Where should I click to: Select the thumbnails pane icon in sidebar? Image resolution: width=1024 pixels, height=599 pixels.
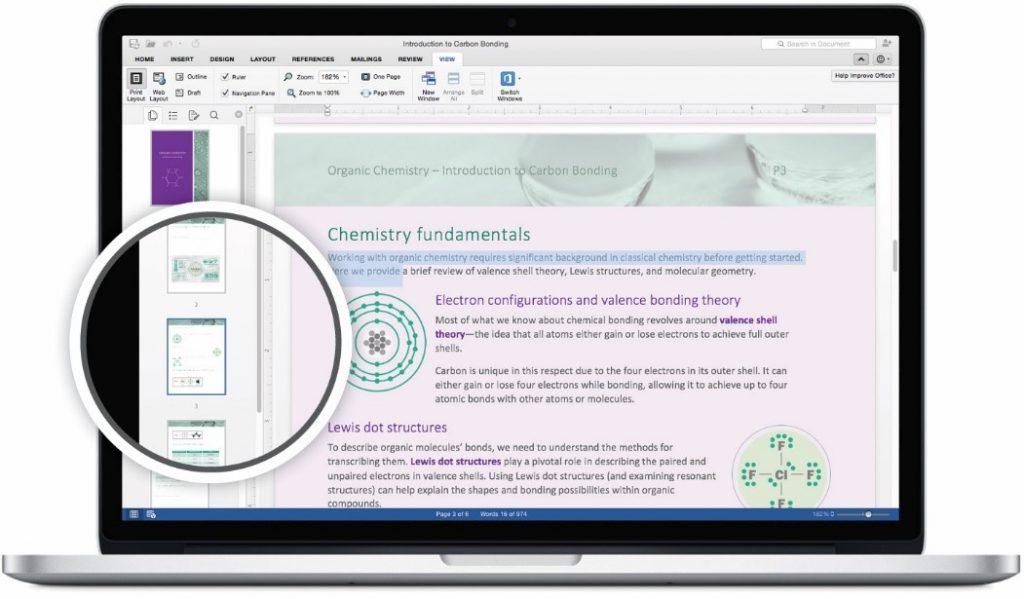(153, 115)
